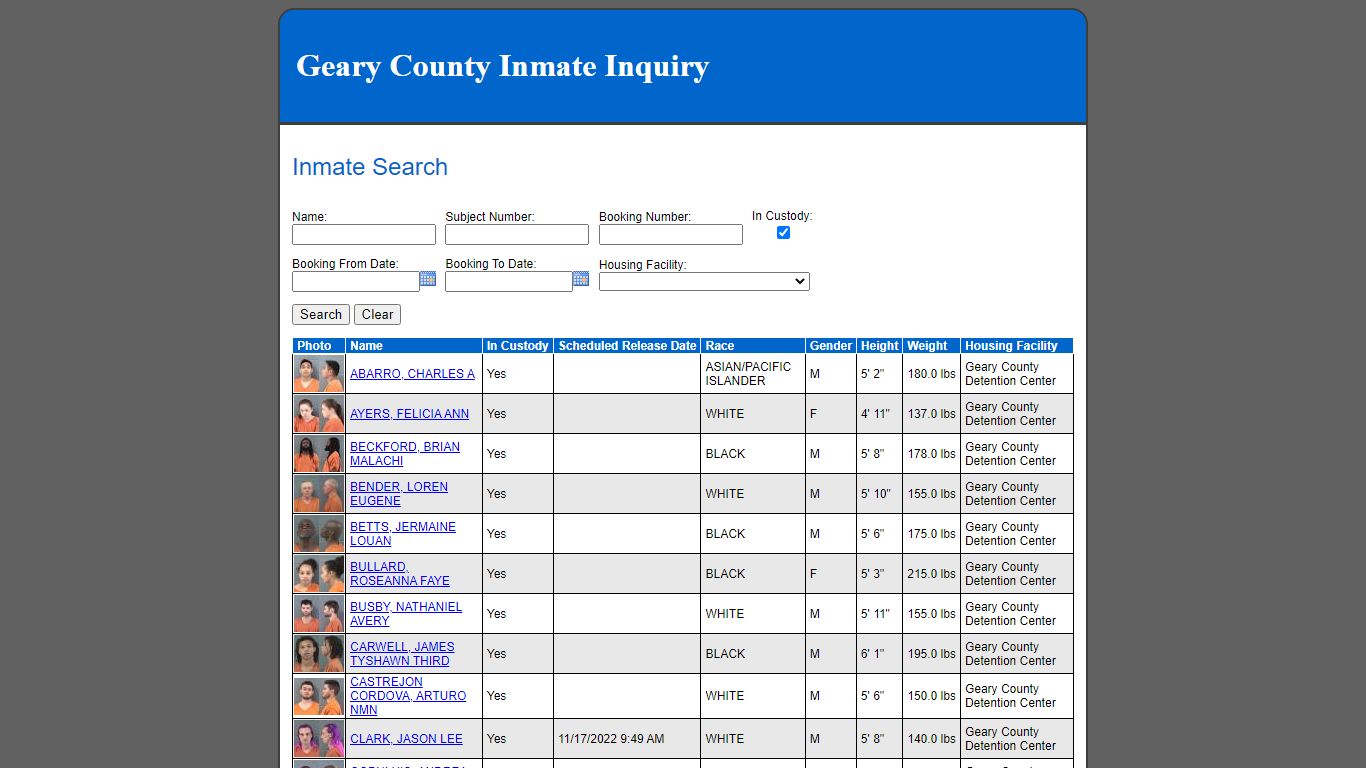Click the Inmate Search heading
This screenshot has height=768, width=1366.
pos(370,167)
